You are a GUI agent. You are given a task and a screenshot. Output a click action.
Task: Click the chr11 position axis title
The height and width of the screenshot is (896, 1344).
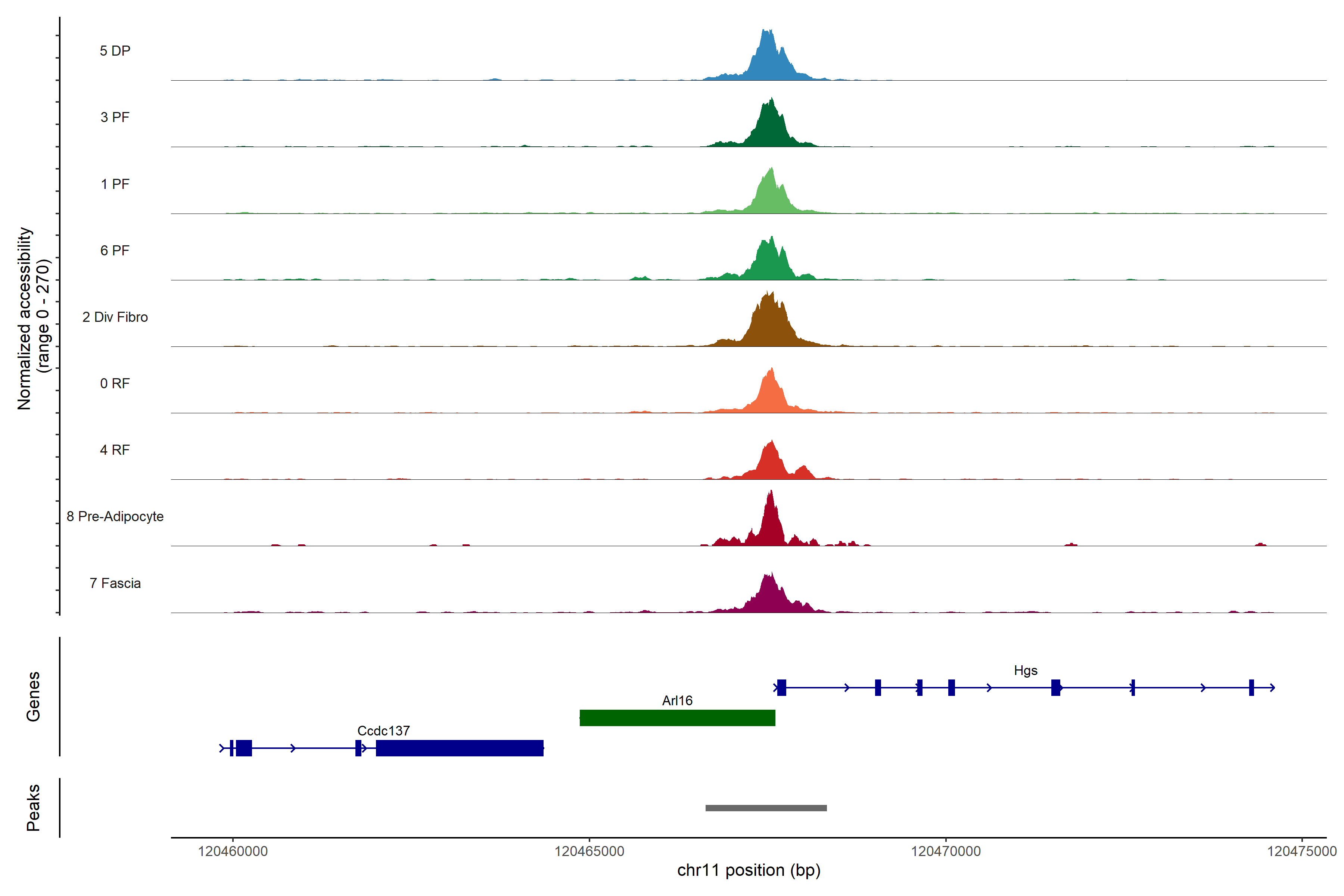(x=749, y=870)
